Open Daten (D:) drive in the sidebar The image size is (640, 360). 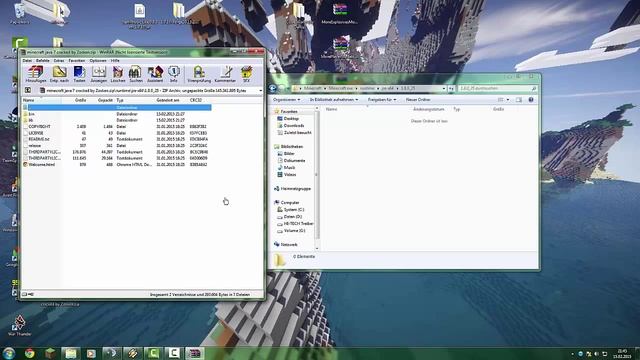tap(293, 217)
